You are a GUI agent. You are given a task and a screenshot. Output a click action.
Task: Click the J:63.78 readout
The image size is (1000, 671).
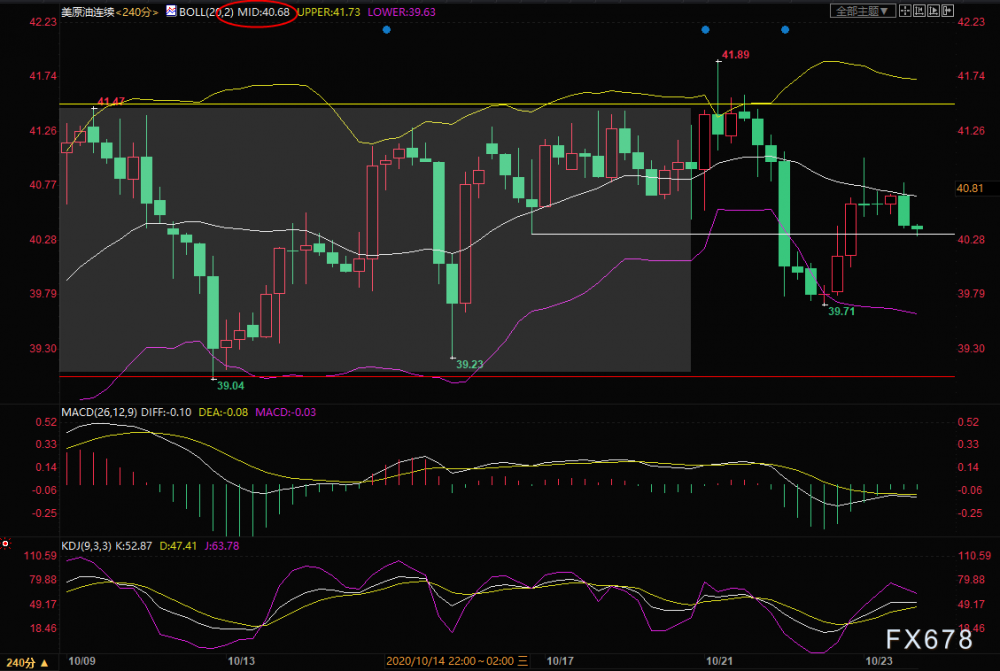point(222,546)
